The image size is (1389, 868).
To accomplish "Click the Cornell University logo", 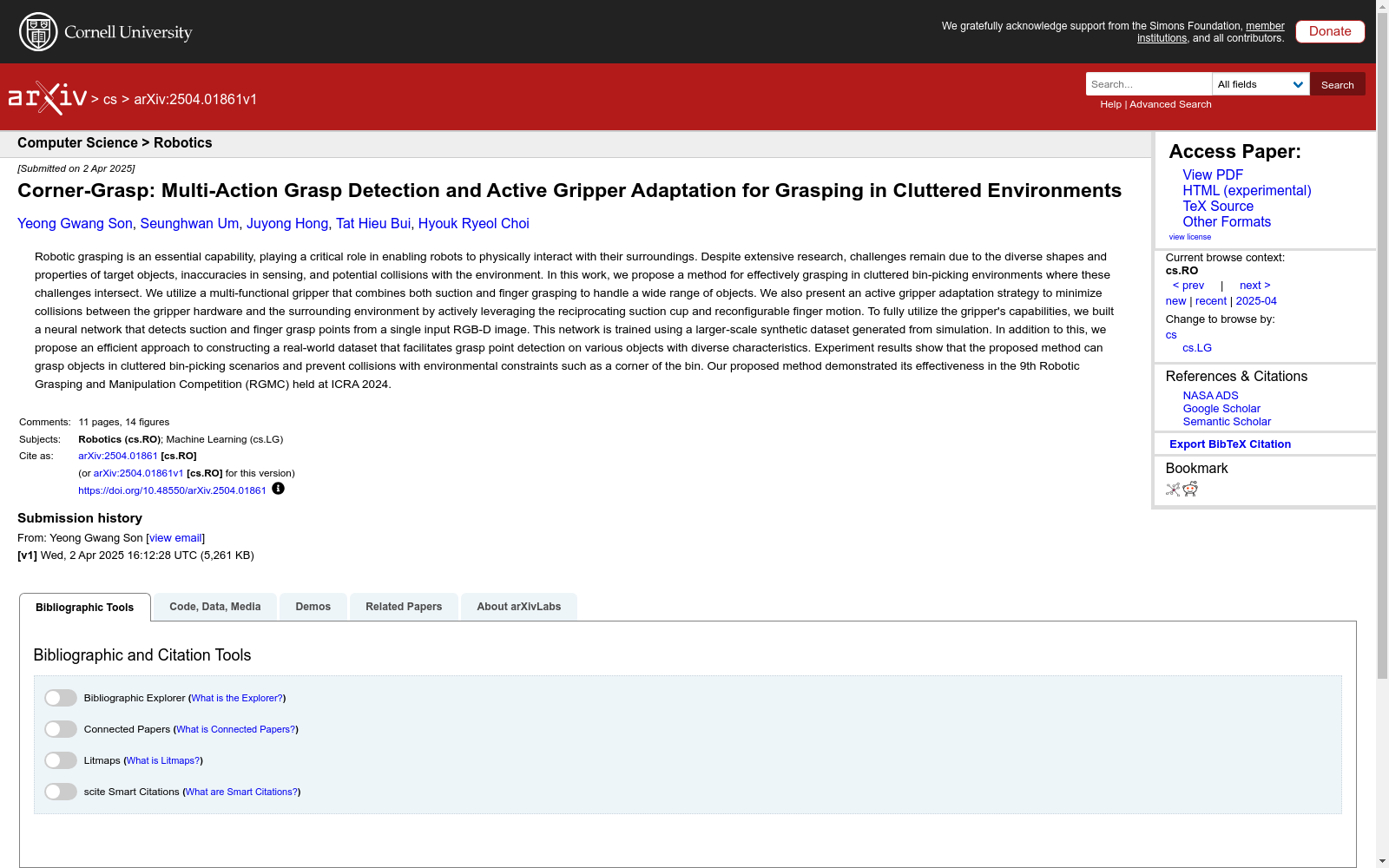I will 105,32.
